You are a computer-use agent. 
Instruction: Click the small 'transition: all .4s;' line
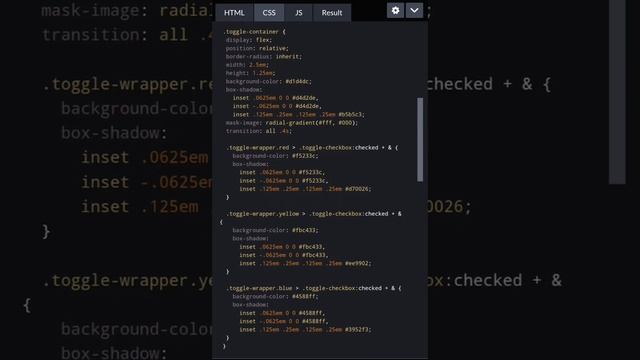point(259,131)
